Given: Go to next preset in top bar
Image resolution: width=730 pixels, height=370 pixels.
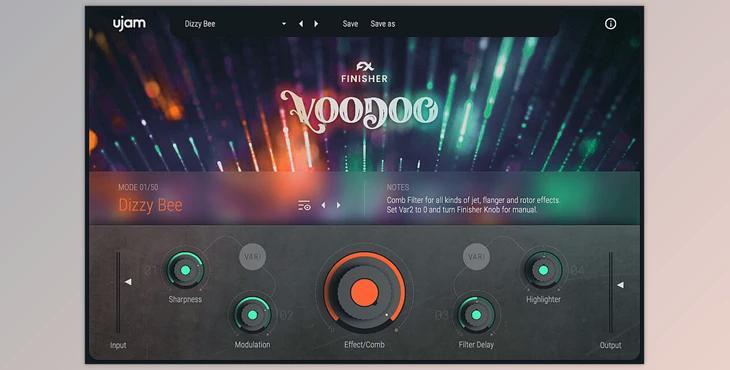Looking at the screenshot, I should (316, 24).
